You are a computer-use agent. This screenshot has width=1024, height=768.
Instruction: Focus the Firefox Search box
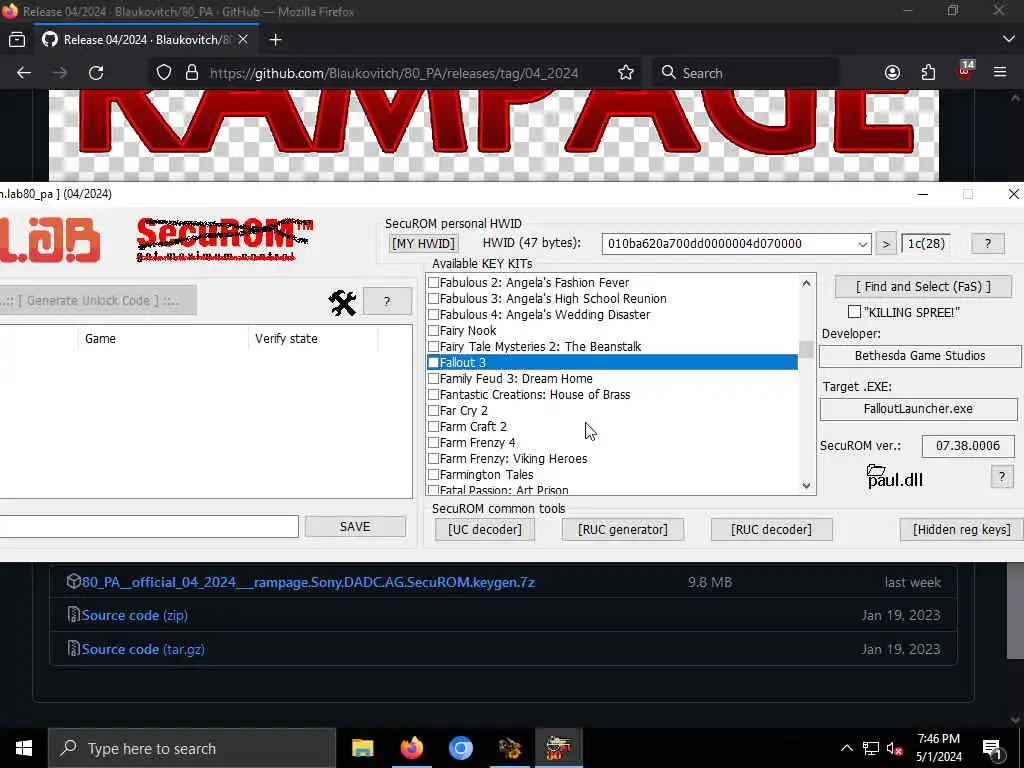(746, 72)
